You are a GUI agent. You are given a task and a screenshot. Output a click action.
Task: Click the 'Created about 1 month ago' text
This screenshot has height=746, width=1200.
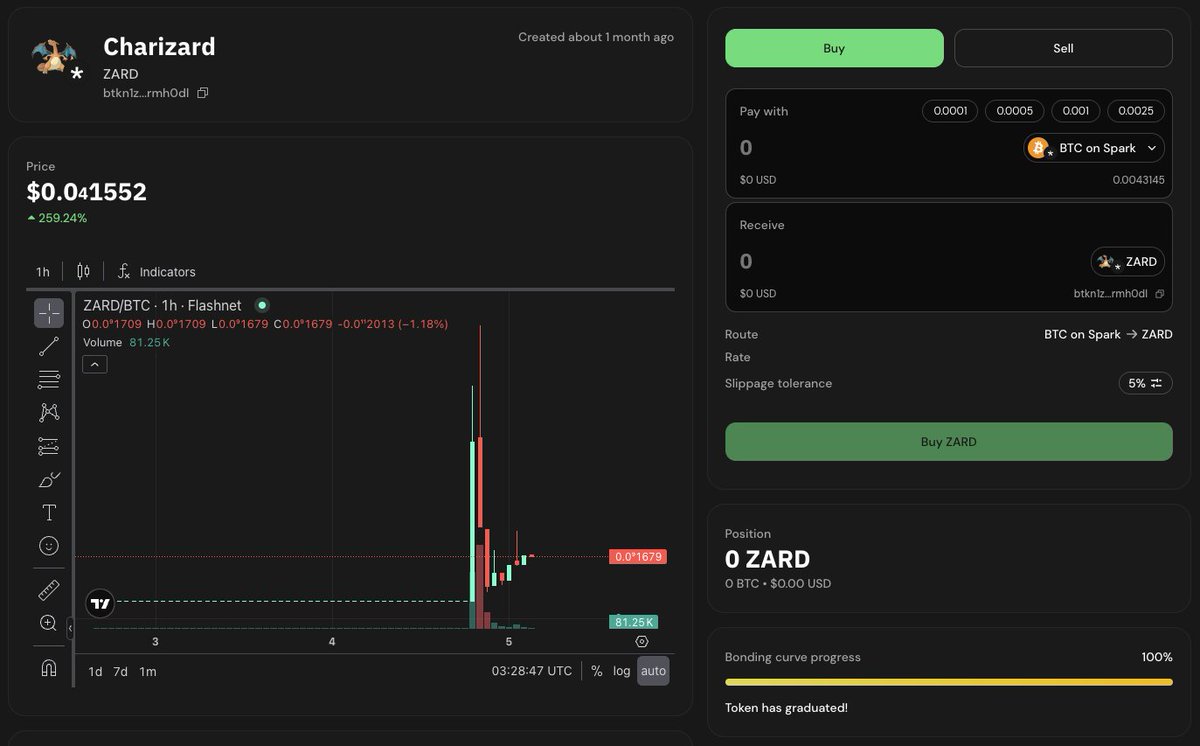(596, 37)
